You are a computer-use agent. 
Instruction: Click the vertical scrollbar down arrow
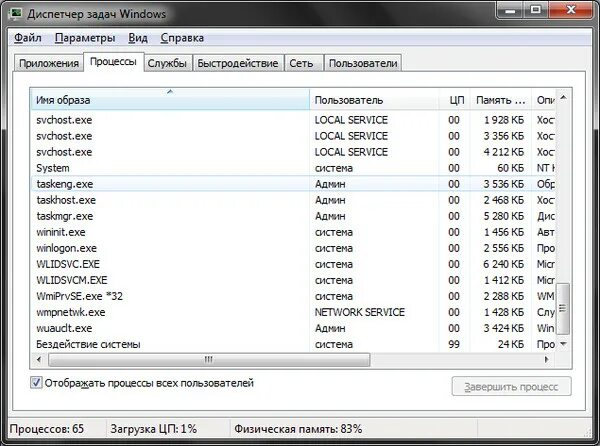[563, 343]
